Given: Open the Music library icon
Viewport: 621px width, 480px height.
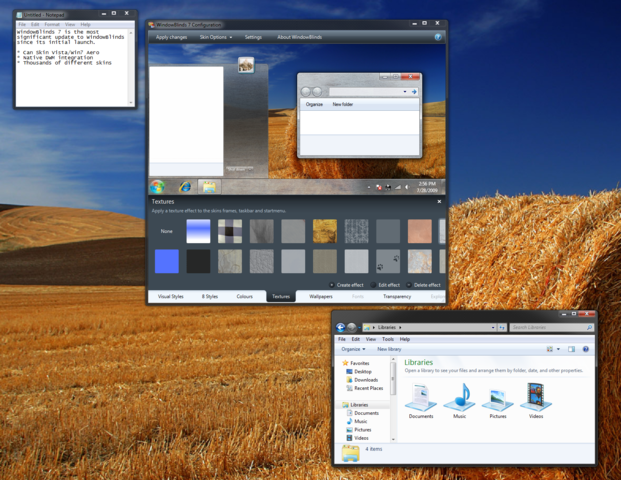Looking at the screenshot, I should pyautogui.click(x=459, y=400).
